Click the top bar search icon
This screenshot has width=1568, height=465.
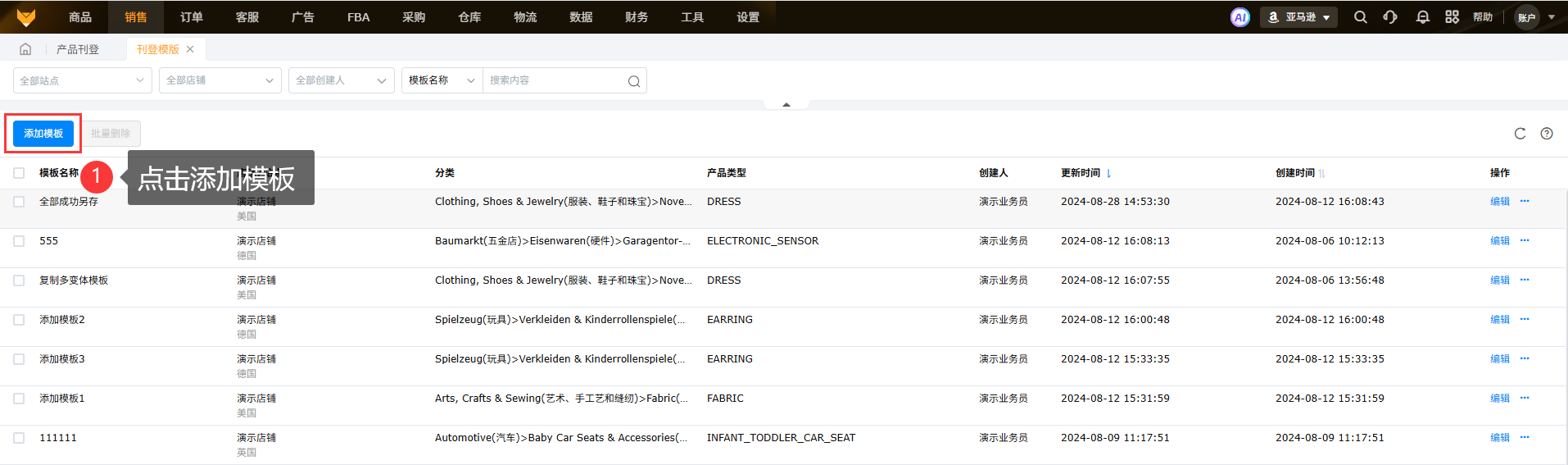pyautogui.click(x=1360, y=17)
